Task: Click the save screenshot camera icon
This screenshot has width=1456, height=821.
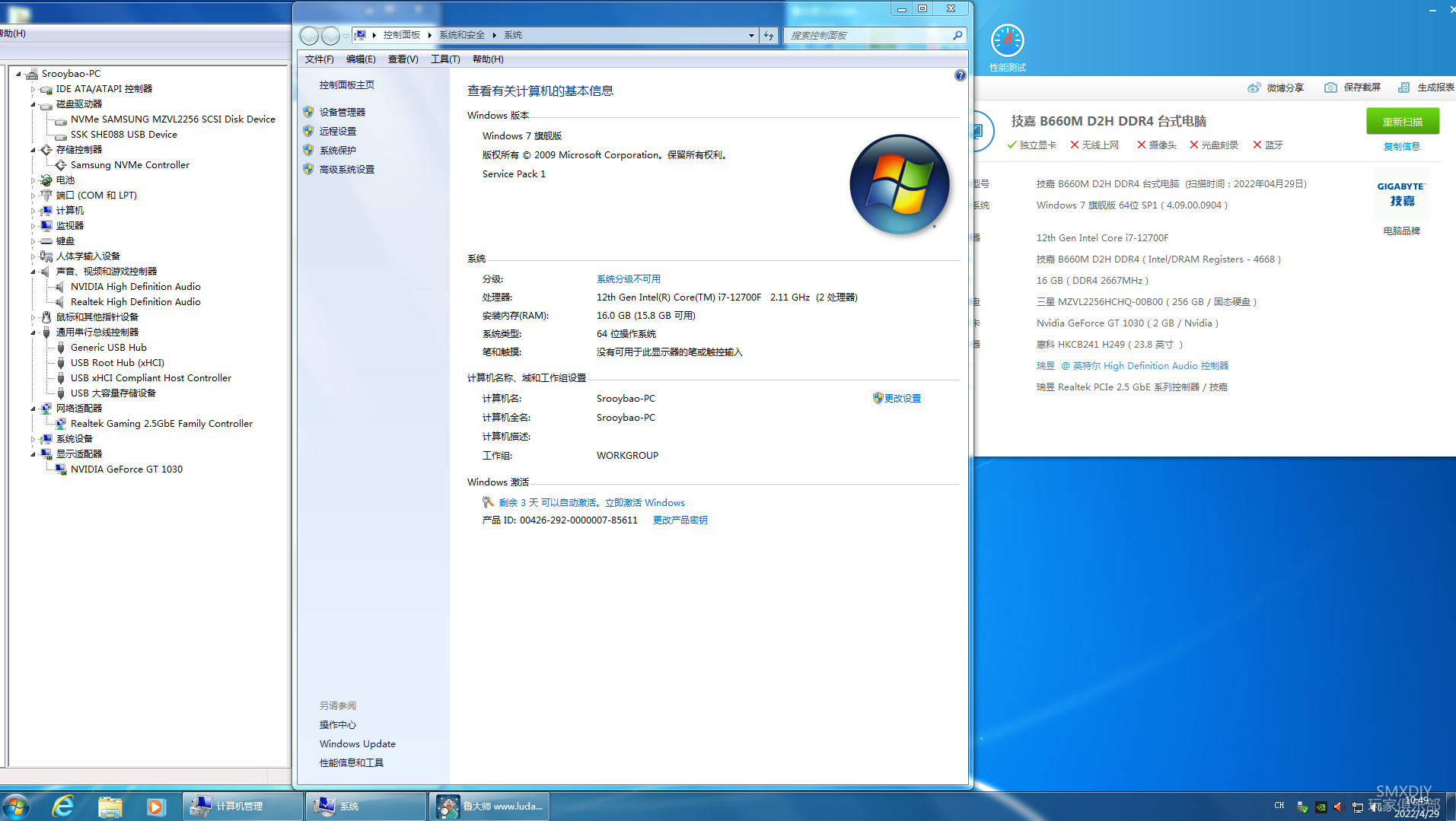Action: click(x=1330, y=88)
